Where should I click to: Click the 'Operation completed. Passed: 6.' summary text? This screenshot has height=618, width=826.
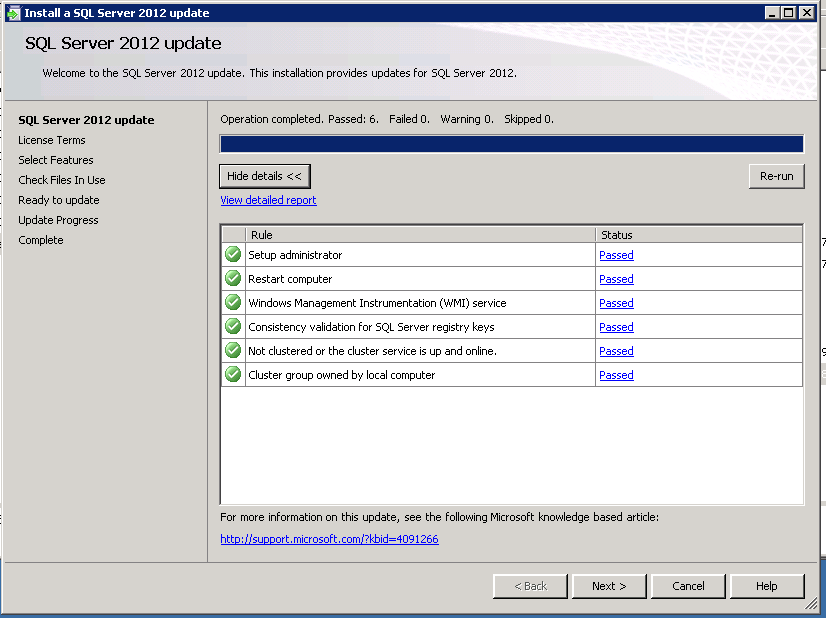click(299, 119)
